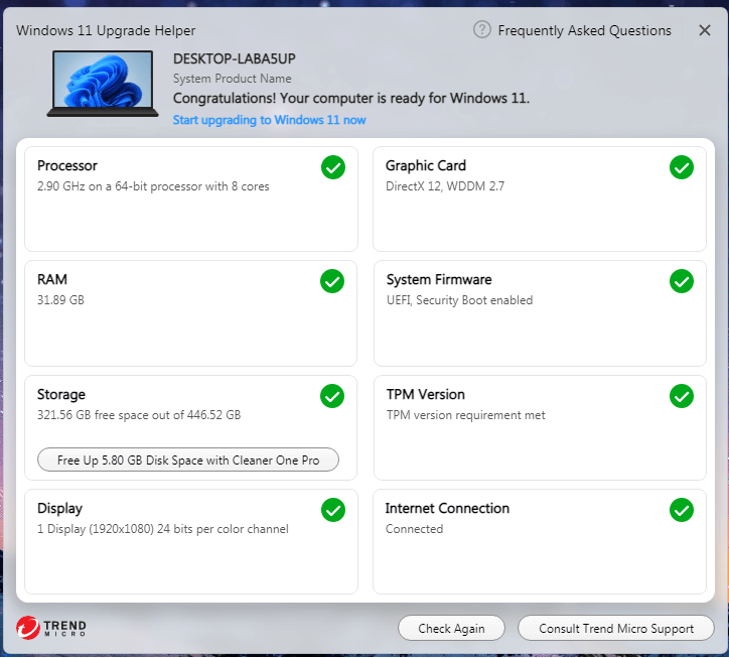This screenshot has width=729, height=658.
Task: Click the System Firmware green checkmark
Action: [x=681, y=282]
